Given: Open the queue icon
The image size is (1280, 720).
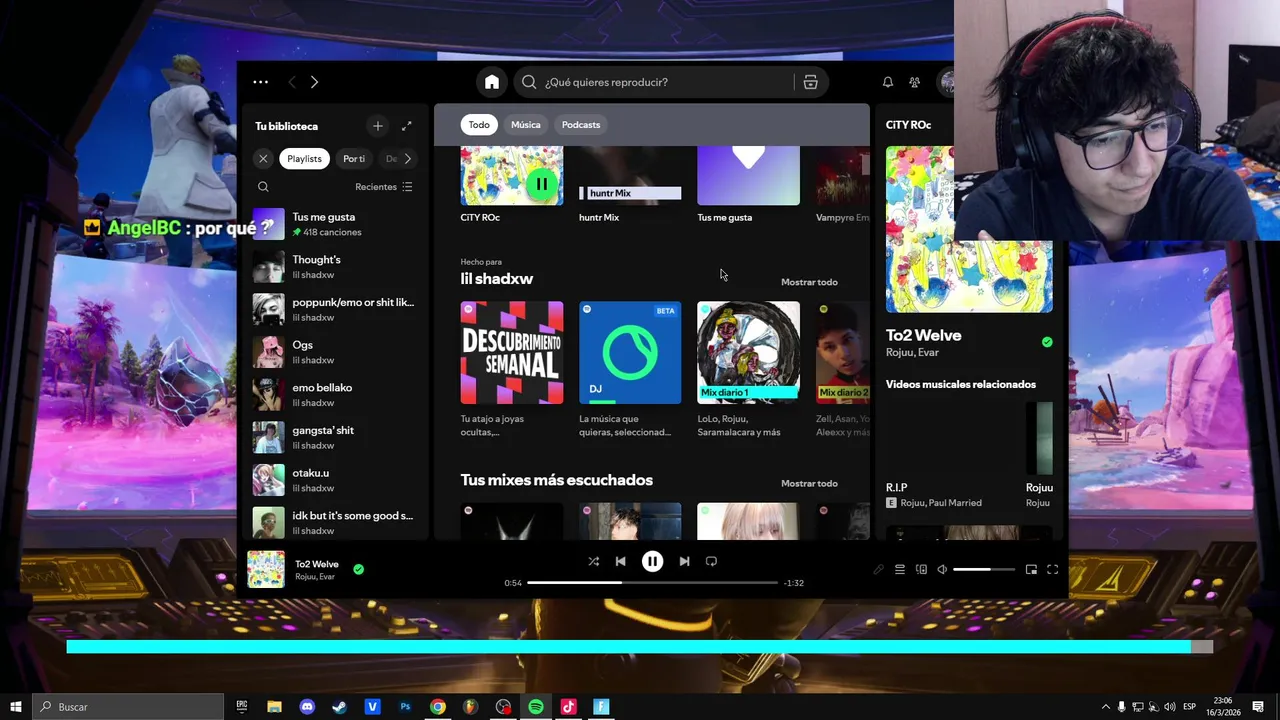Looking at the screenshot, I should point(899,570).
